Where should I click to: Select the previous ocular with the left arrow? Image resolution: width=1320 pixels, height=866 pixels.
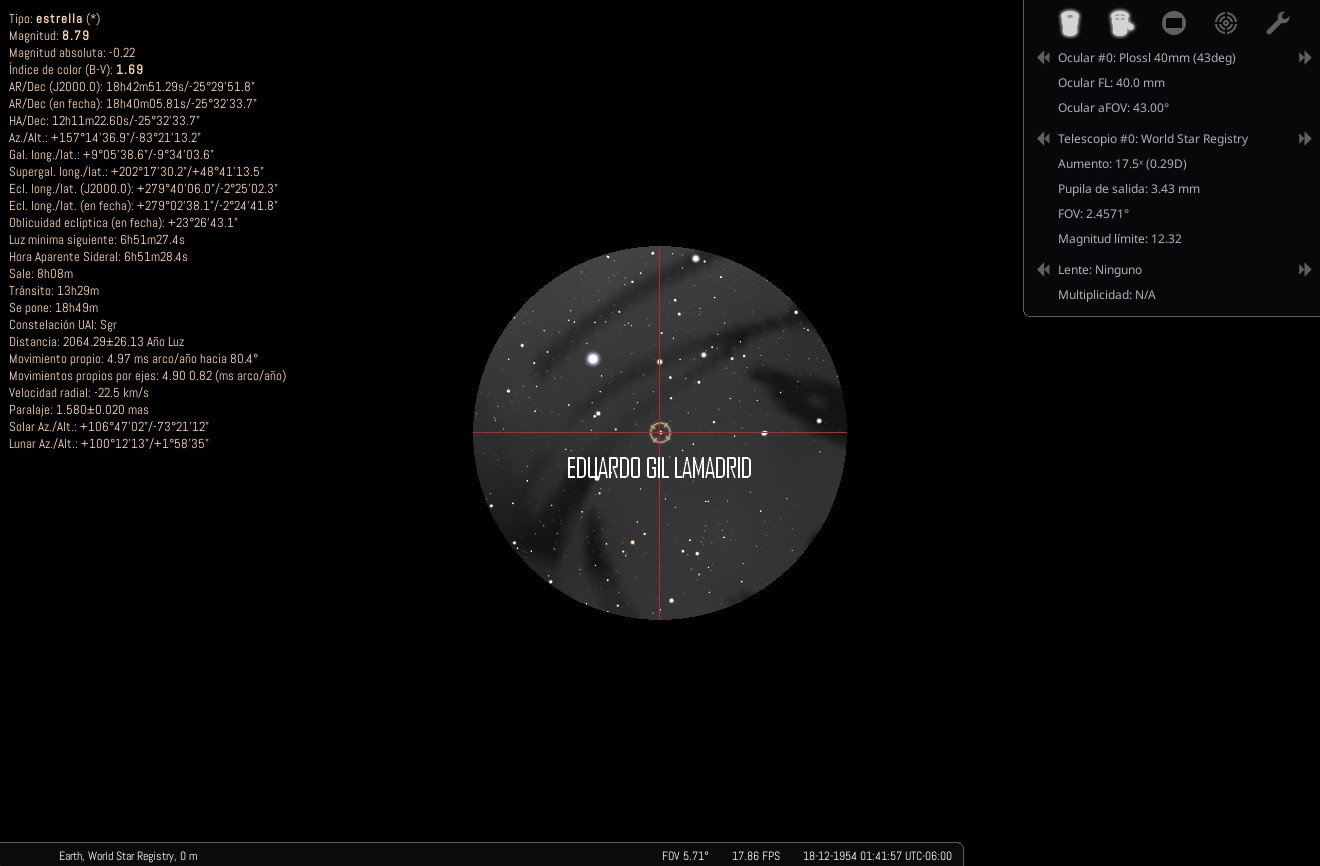pyautogui.click(x=1043, y=58)
